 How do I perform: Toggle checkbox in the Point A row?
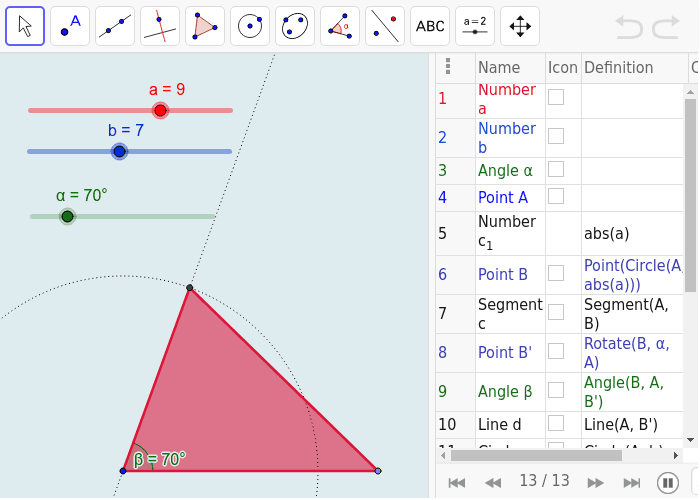[x=556, y=196]
